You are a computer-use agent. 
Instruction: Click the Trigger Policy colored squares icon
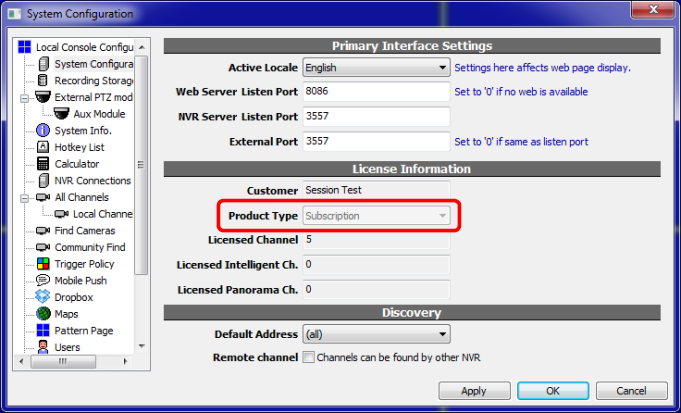tap(43, 264)
